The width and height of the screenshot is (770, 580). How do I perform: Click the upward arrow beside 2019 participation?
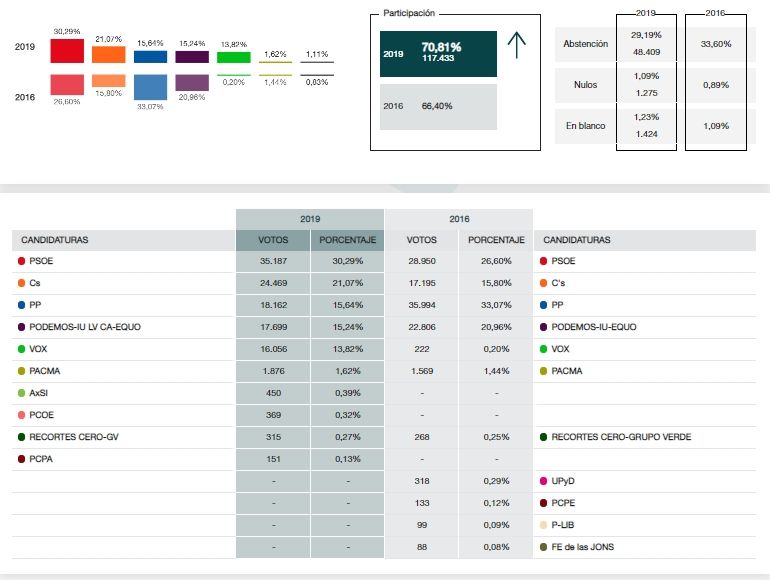click(517, 47)
